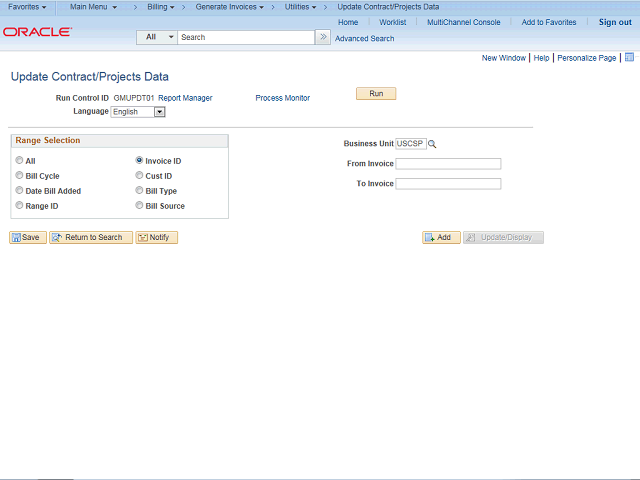The image size is (640, 480).
Task: Click Add to Favorites
Action: [549, 22]
